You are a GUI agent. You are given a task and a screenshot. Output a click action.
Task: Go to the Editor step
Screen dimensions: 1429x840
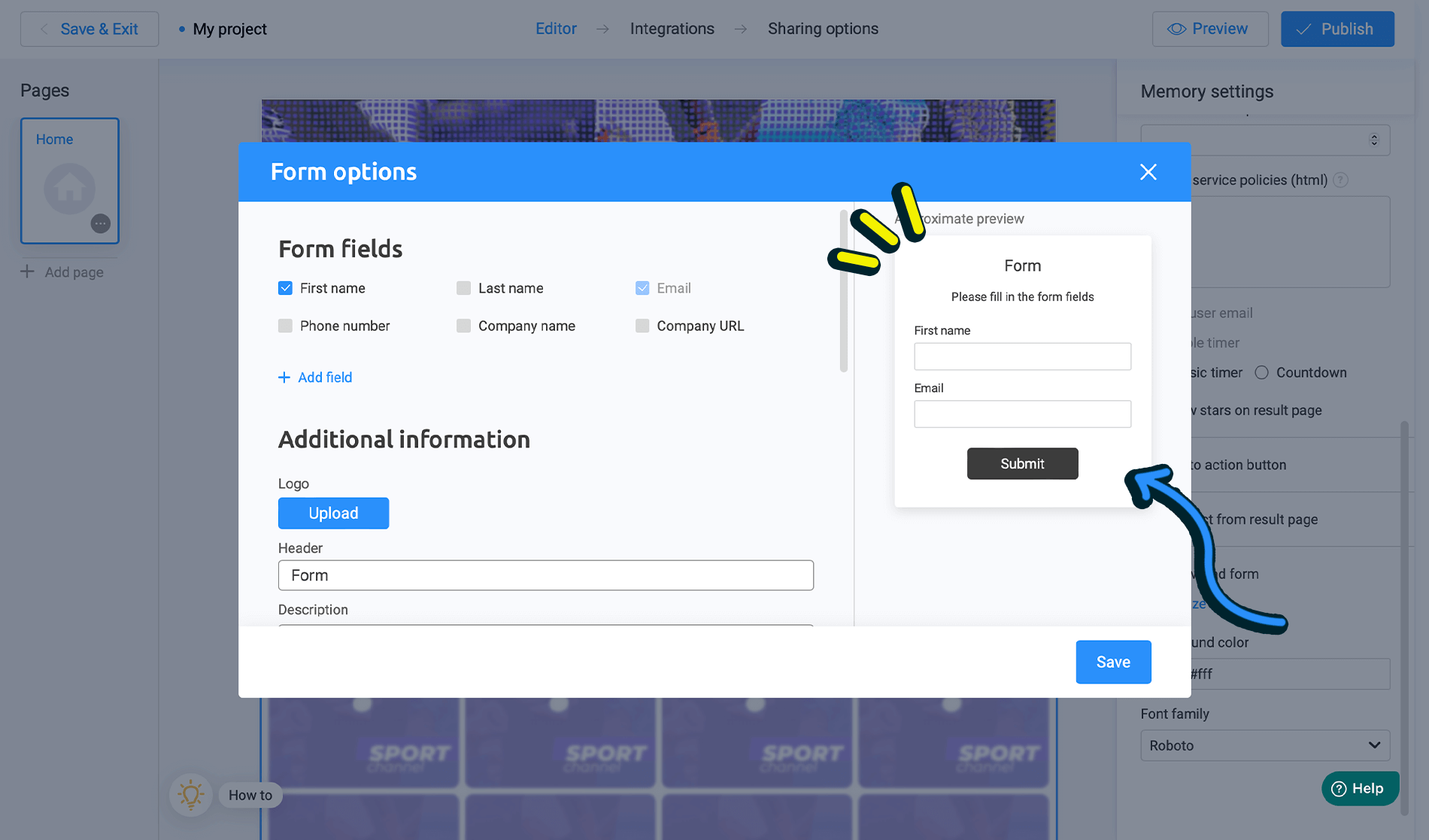coord(556,29)
